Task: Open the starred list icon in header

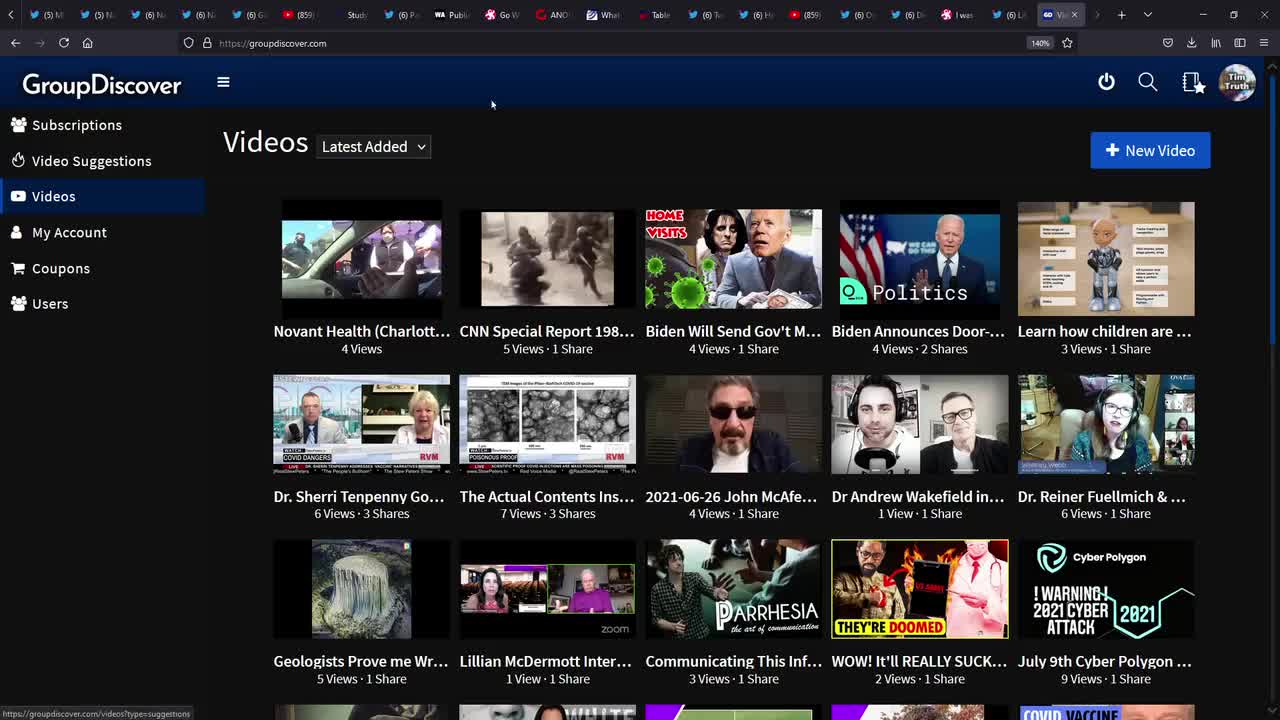Action: [1192, 82]
